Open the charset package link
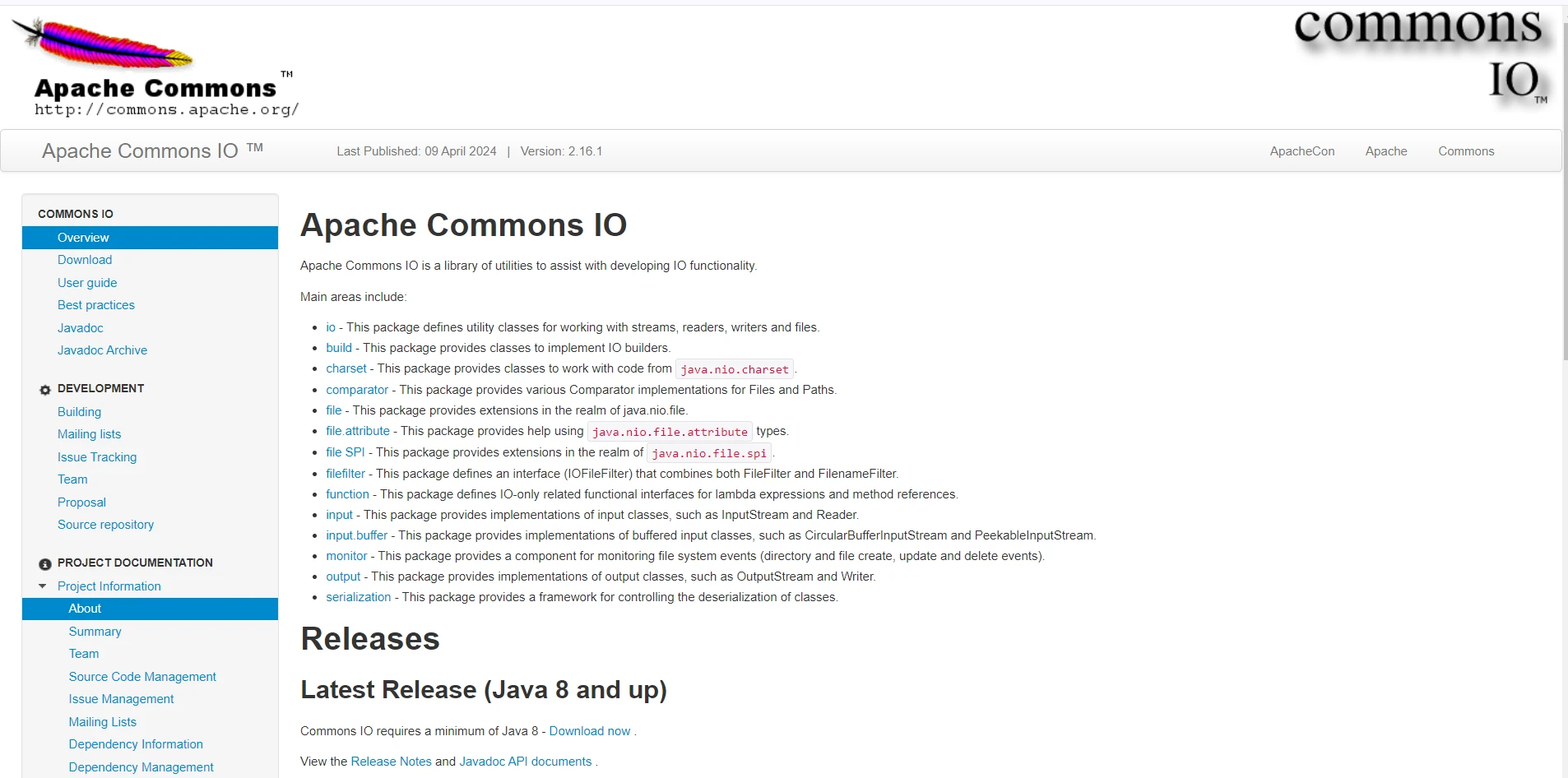This screenshot has width=1568, height=778. (x=346, y=368)
